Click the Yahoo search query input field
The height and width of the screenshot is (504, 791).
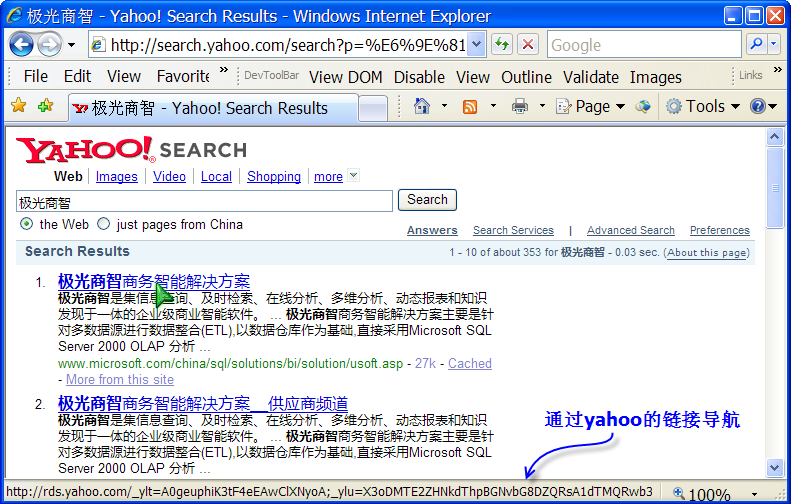point(204,201)
